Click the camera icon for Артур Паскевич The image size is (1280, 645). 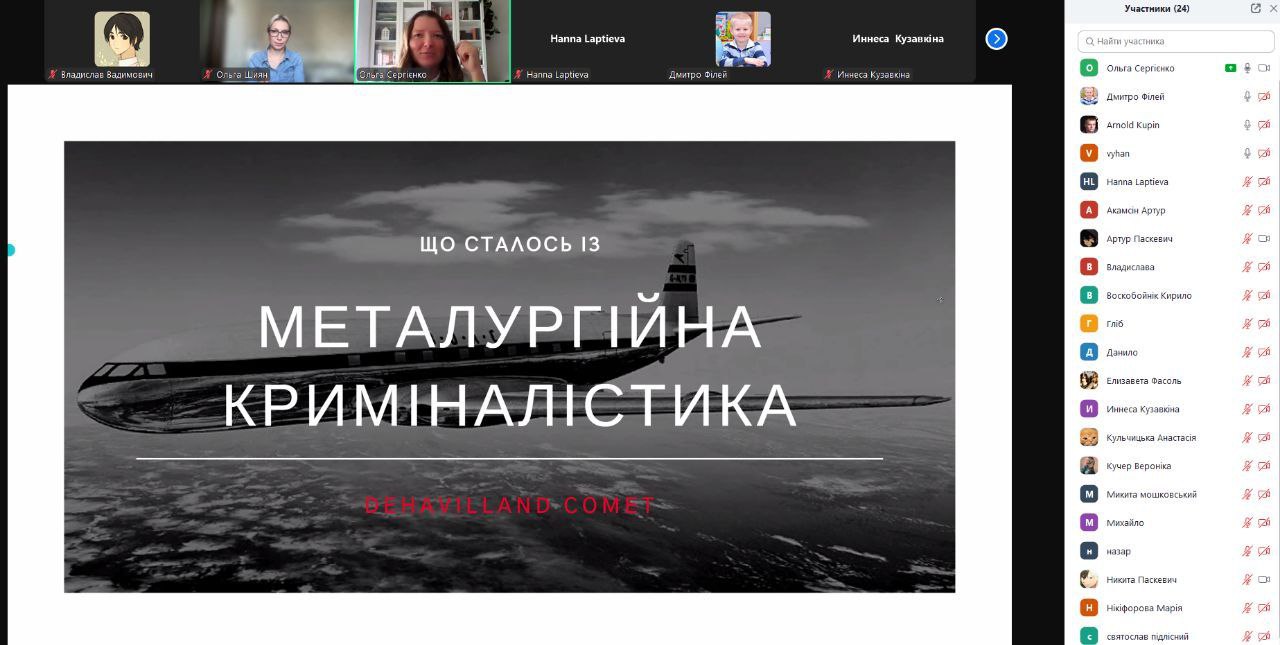coord(1264,239)
